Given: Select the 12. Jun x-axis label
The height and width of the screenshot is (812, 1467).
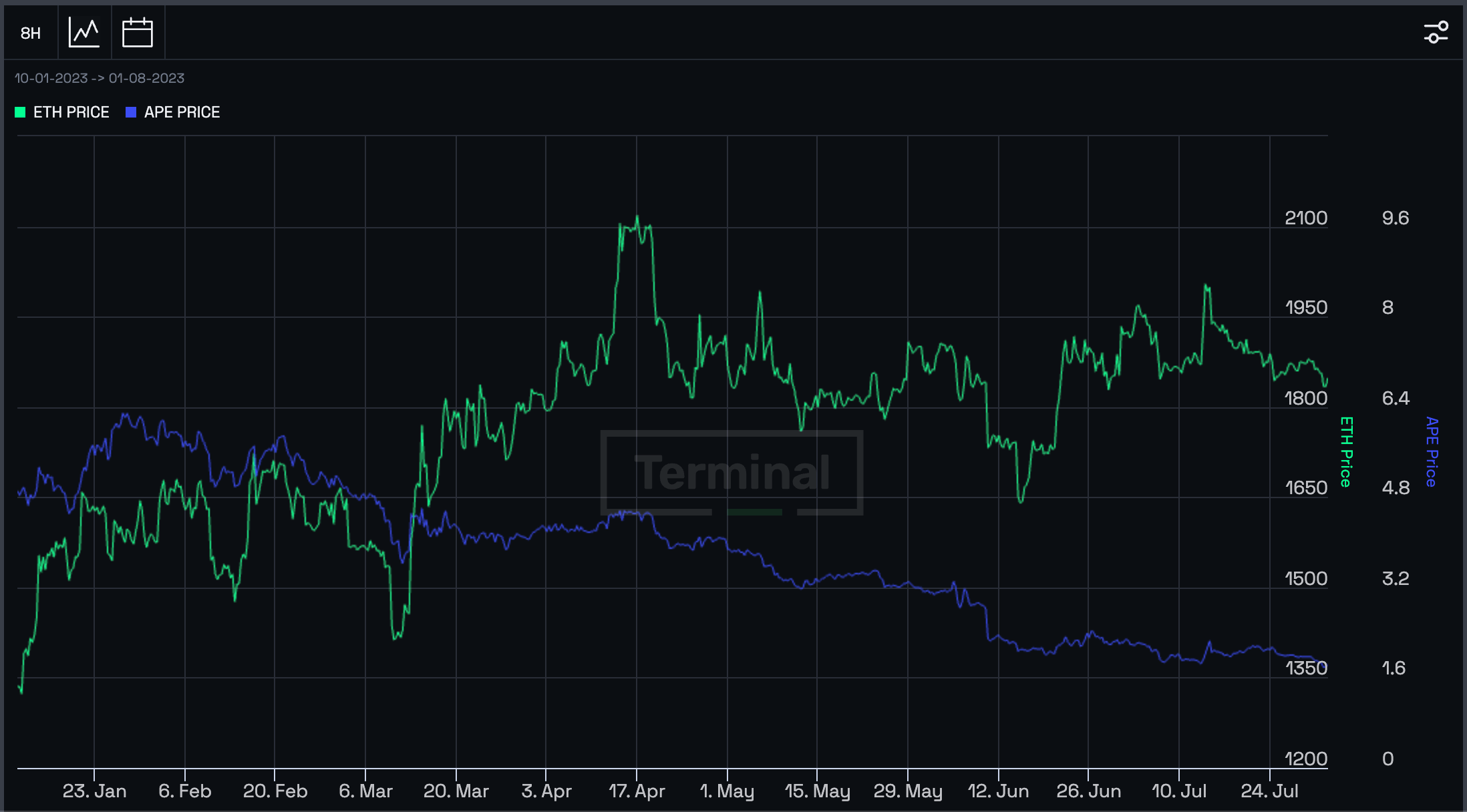Looking at the screenshot, I should click(x=998, y=791).
